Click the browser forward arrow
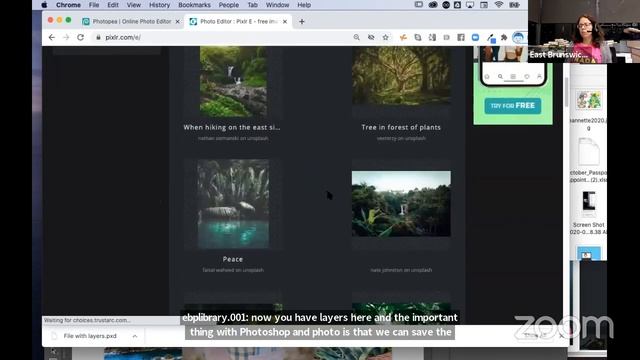This screenshot has width=640, height=360. [x=66, y=37]
